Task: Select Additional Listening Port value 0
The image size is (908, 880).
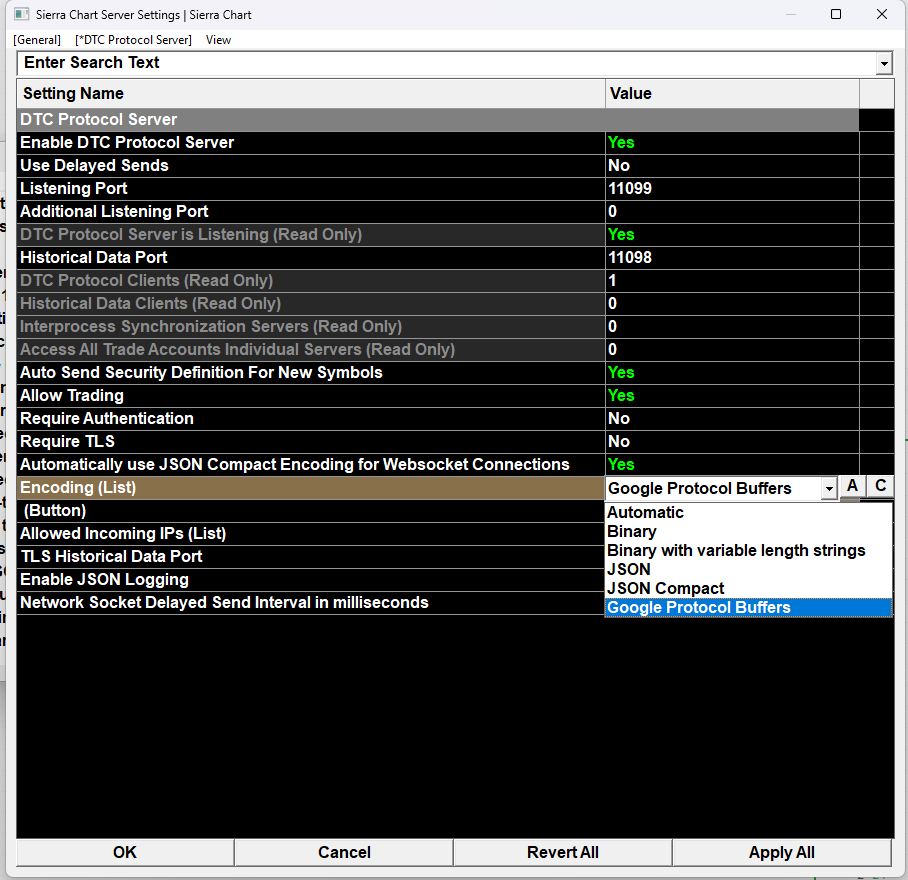Action: (x=732, y=211)
